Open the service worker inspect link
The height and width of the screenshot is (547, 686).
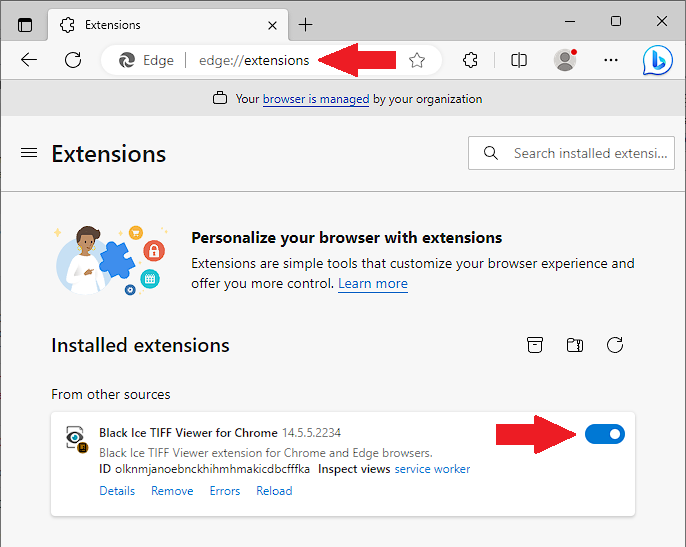(432, 469)
